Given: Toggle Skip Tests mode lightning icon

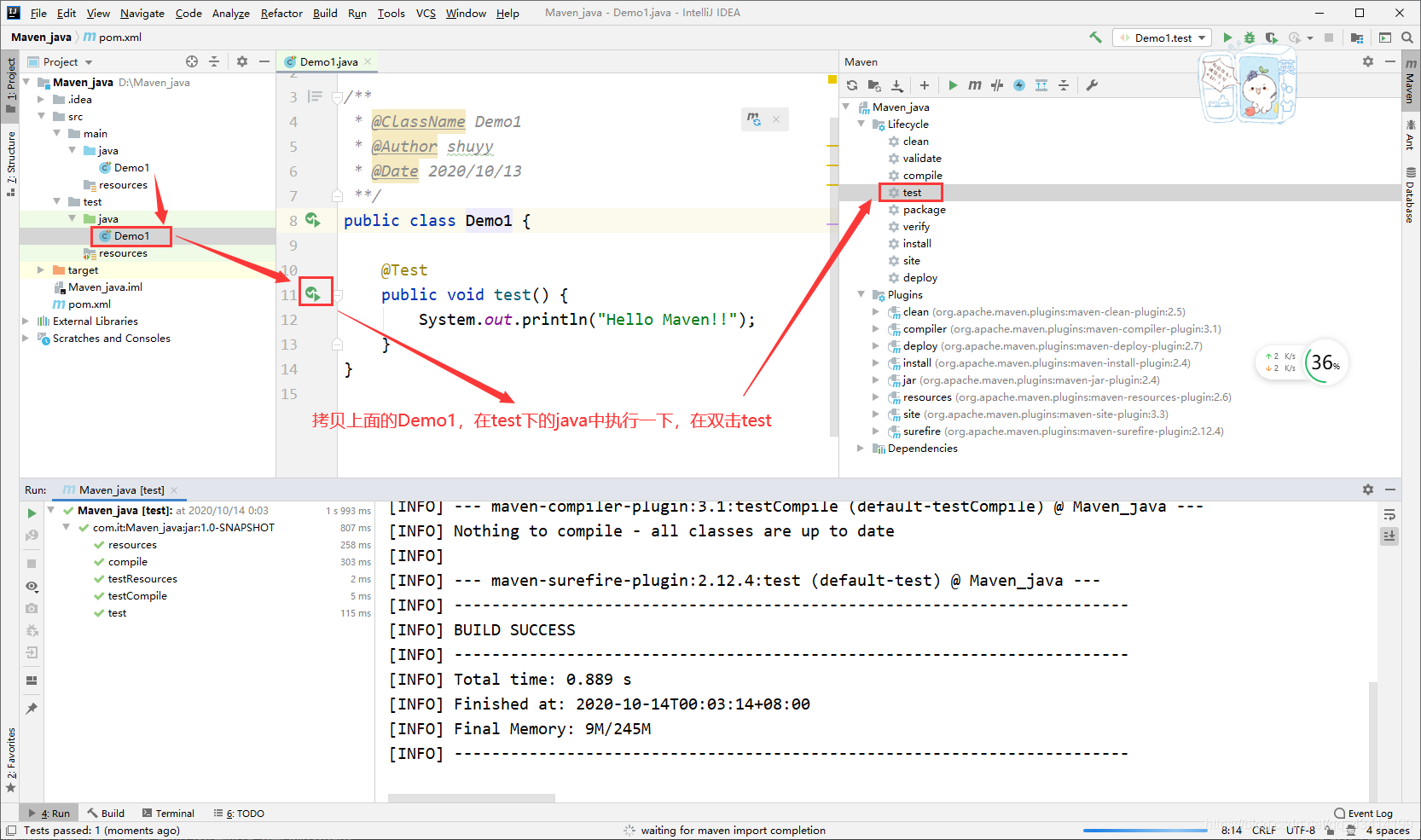Looking at the screenshot, I should tap(1019, 85).
